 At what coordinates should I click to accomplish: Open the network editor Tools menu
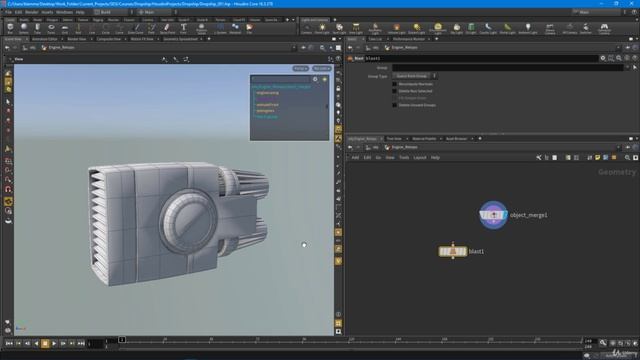(x=404, y=158)
